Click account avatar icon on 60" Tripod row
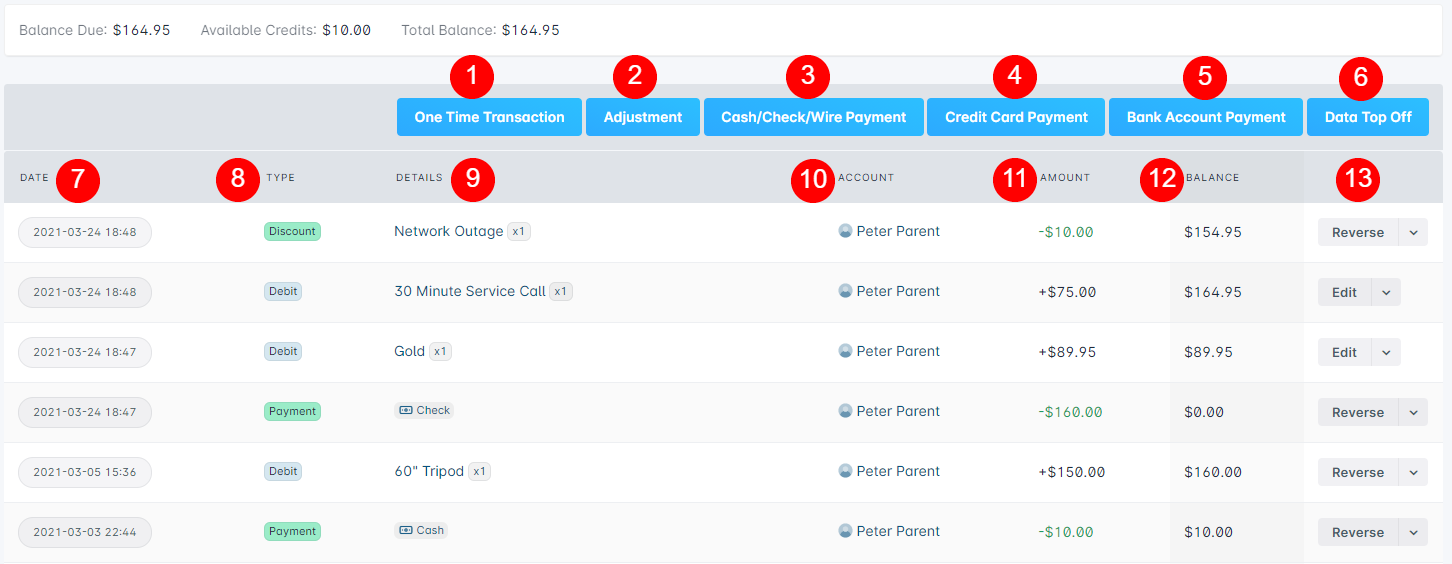Viewport: 1452px width, 564px height. pos(845,471)
